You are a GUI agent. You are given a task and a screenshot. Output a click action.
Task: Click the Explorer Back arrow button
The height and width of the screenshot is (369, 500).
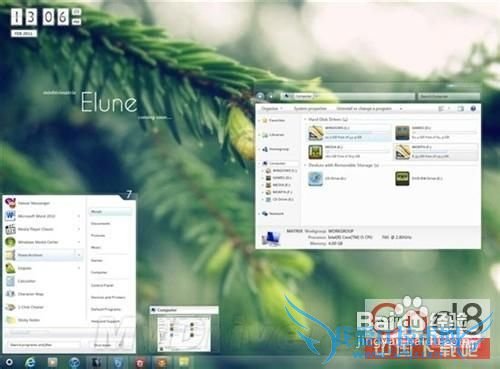[x=260, y=96]
